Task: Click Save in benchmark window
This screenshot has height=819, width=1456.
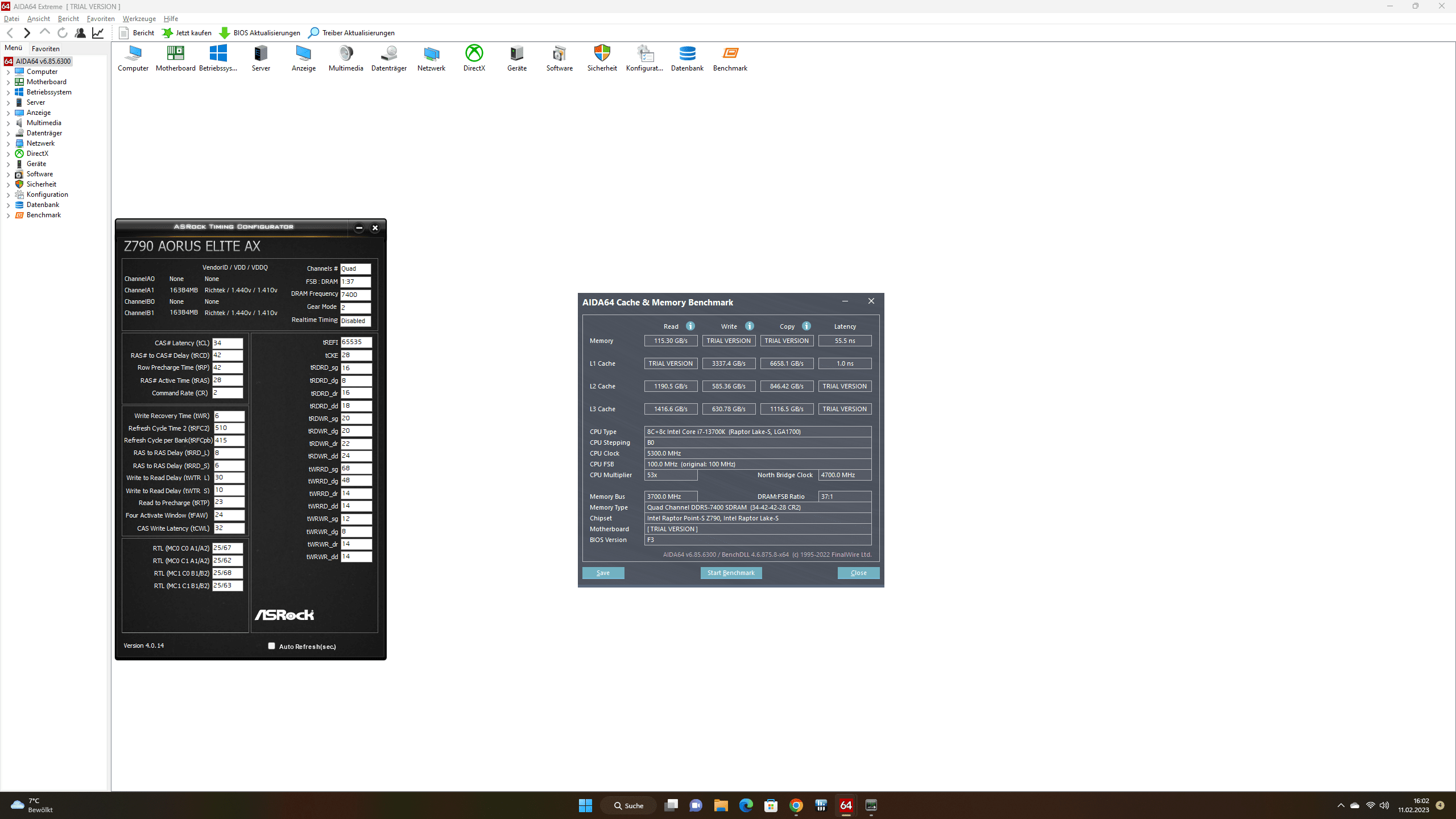Action: 603,573
